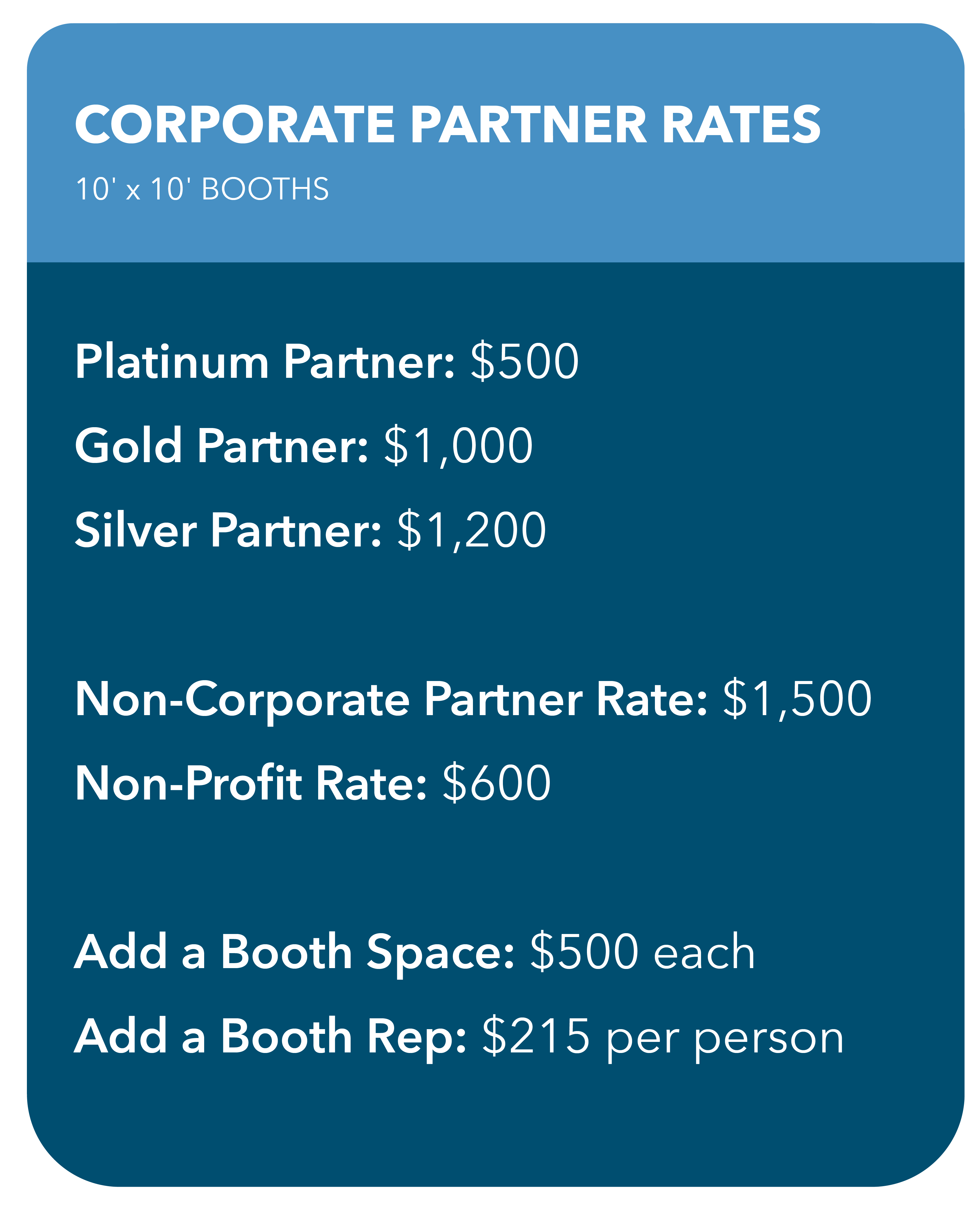980x1205 pixels.
Task: Click the Non-Corporate Partner Rate label
Action: [x=391, y=699]
